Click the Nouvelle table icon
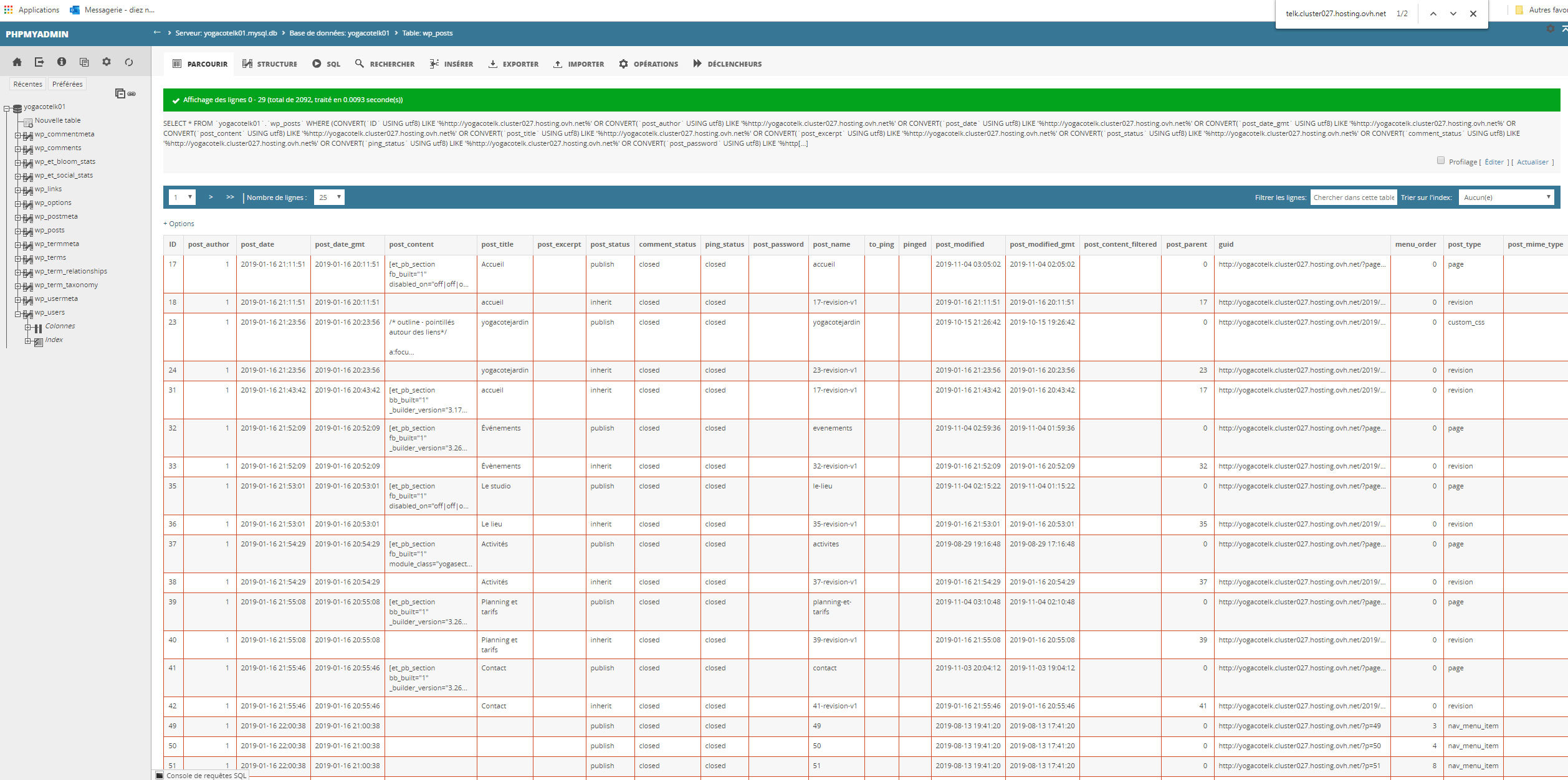 click(x=28, y=121)
